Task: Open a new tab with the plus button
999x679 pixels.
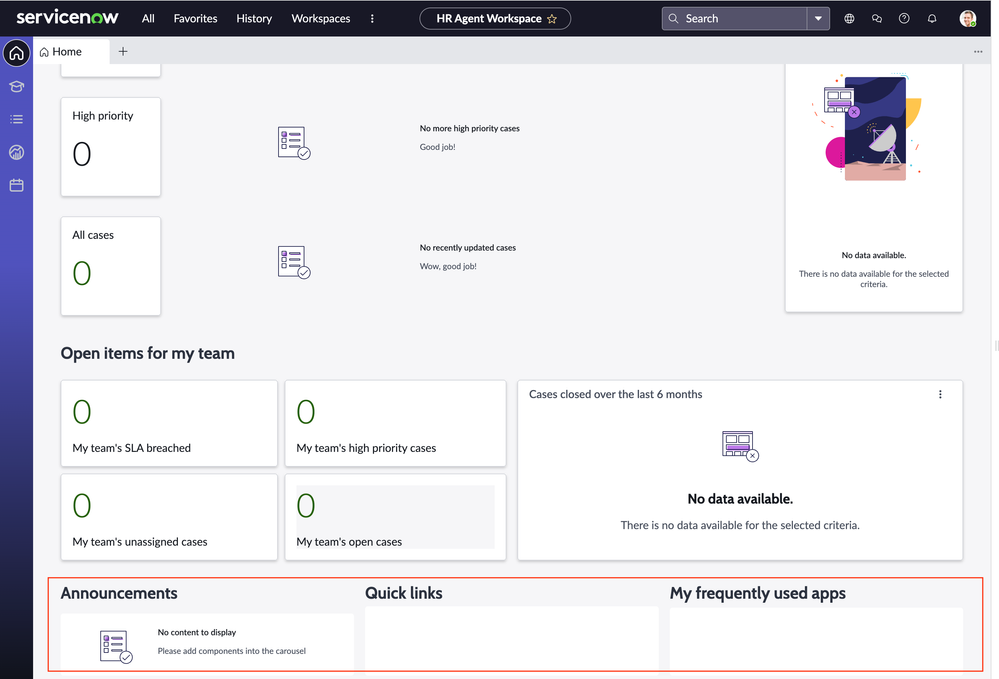Action: (x=123, y=51)
